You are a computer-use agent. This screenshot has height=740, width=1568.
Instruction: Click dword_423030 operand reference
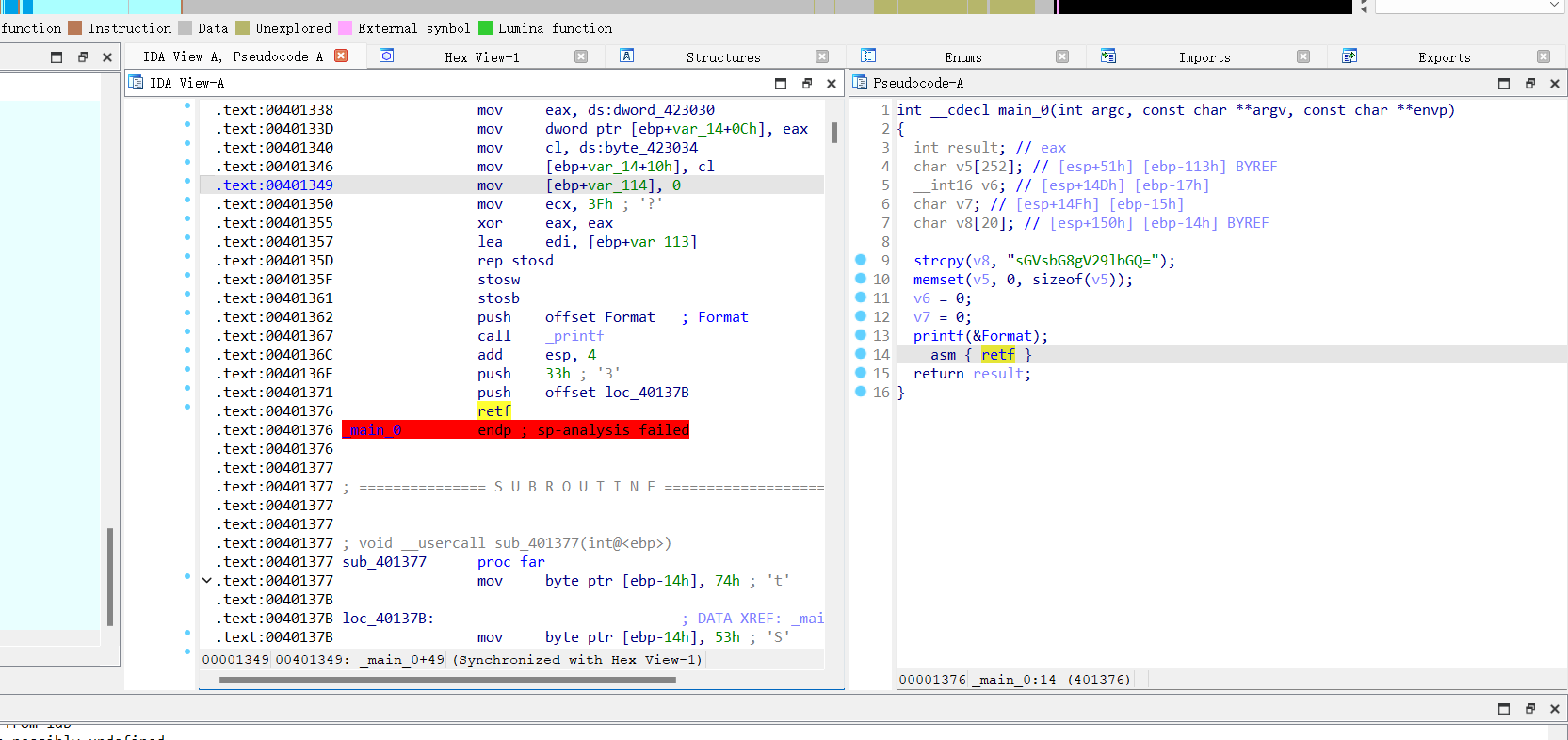click(x=664, y=110)
